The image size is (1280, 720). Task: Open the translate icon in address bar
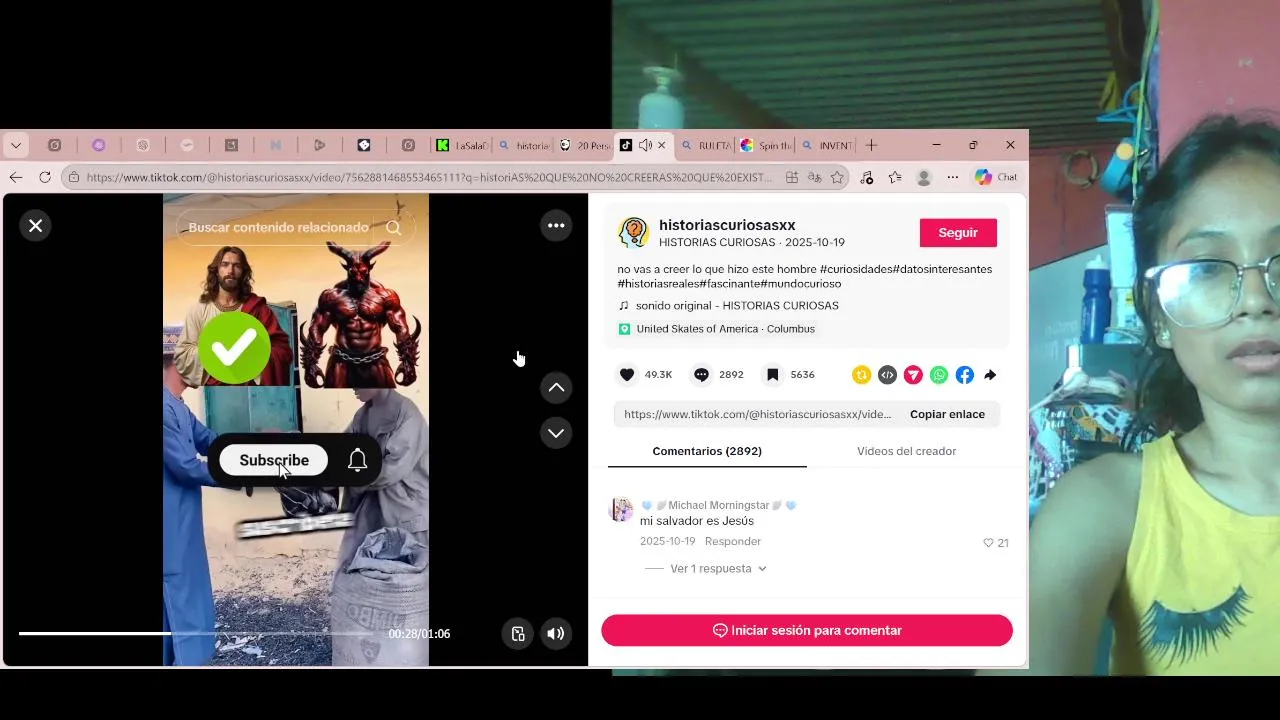[x=814, y=177]
